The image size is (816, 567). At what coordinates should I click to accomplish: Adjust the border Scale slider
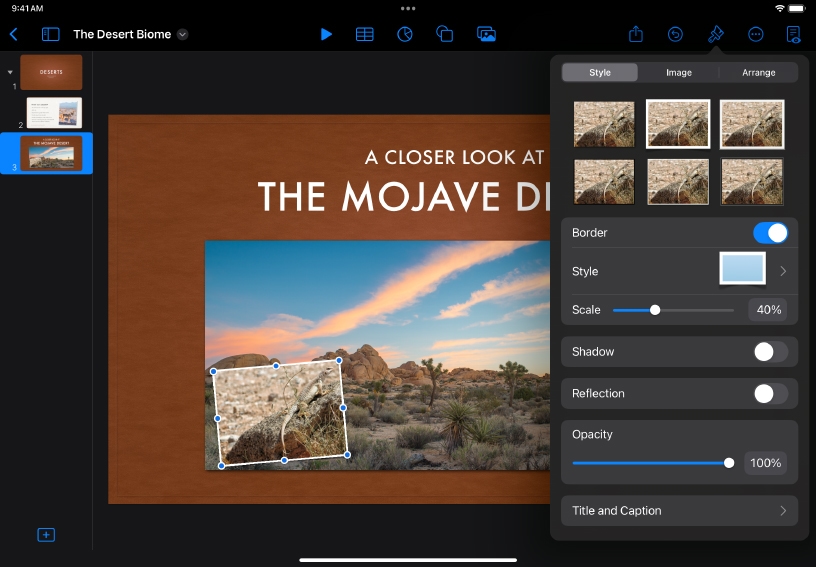click(673, 310)
